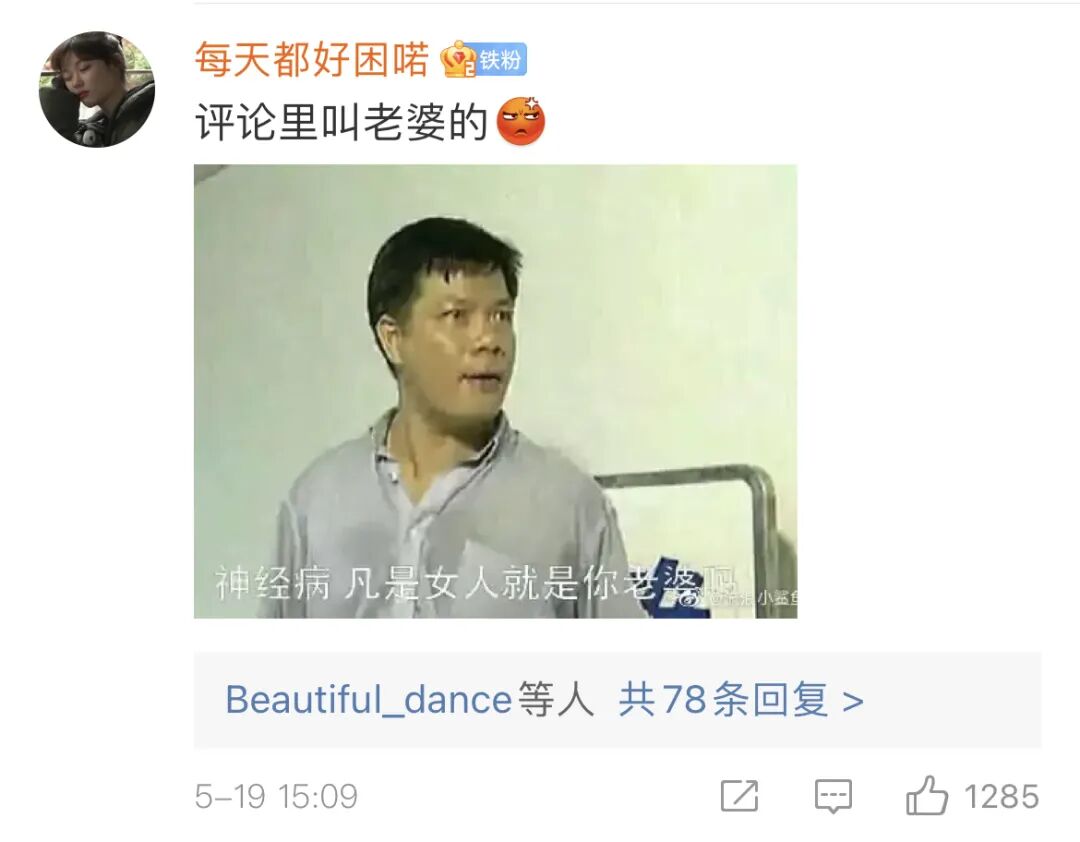
Task: Like the comment with thumbs-up icon
Action: 926,795
